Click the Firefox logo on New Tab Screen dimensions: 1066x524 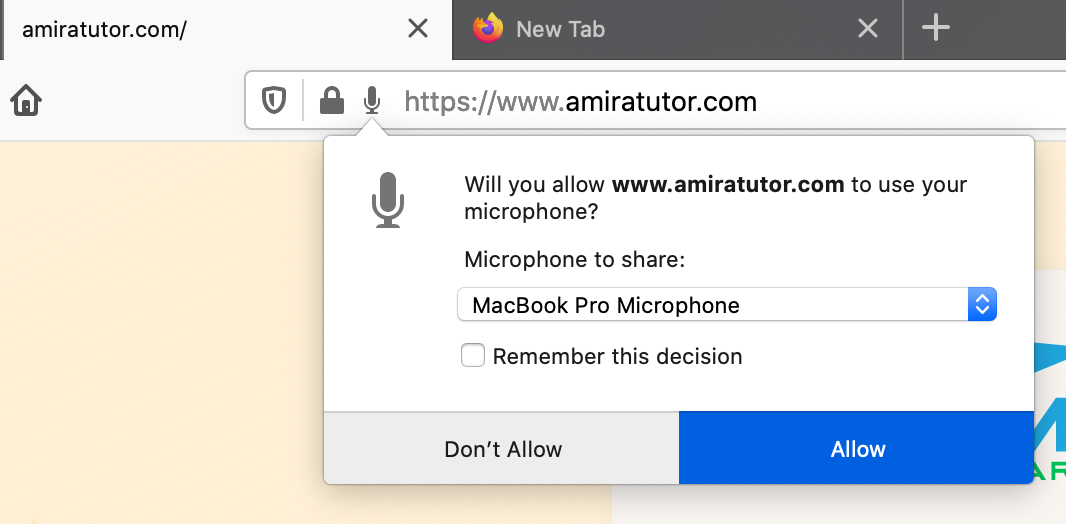coord(488,29)
